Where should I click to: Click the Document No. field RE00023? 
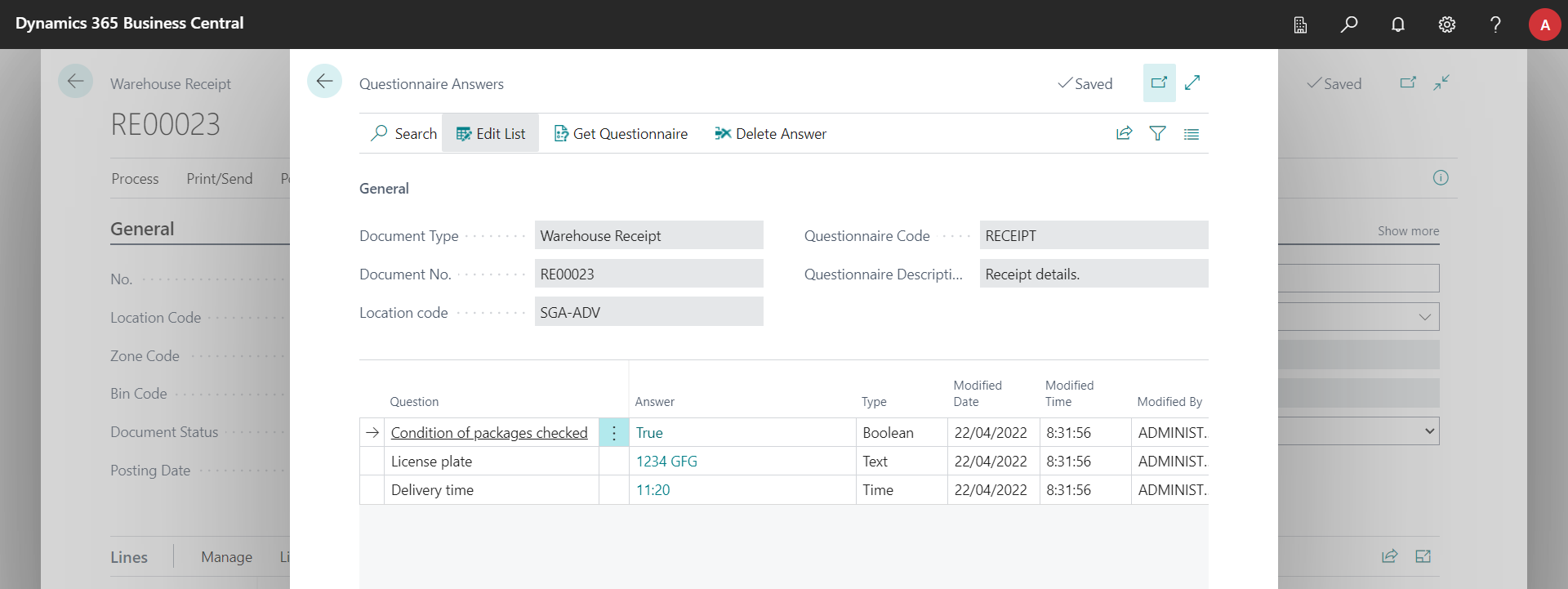click(x=648, y=274)
